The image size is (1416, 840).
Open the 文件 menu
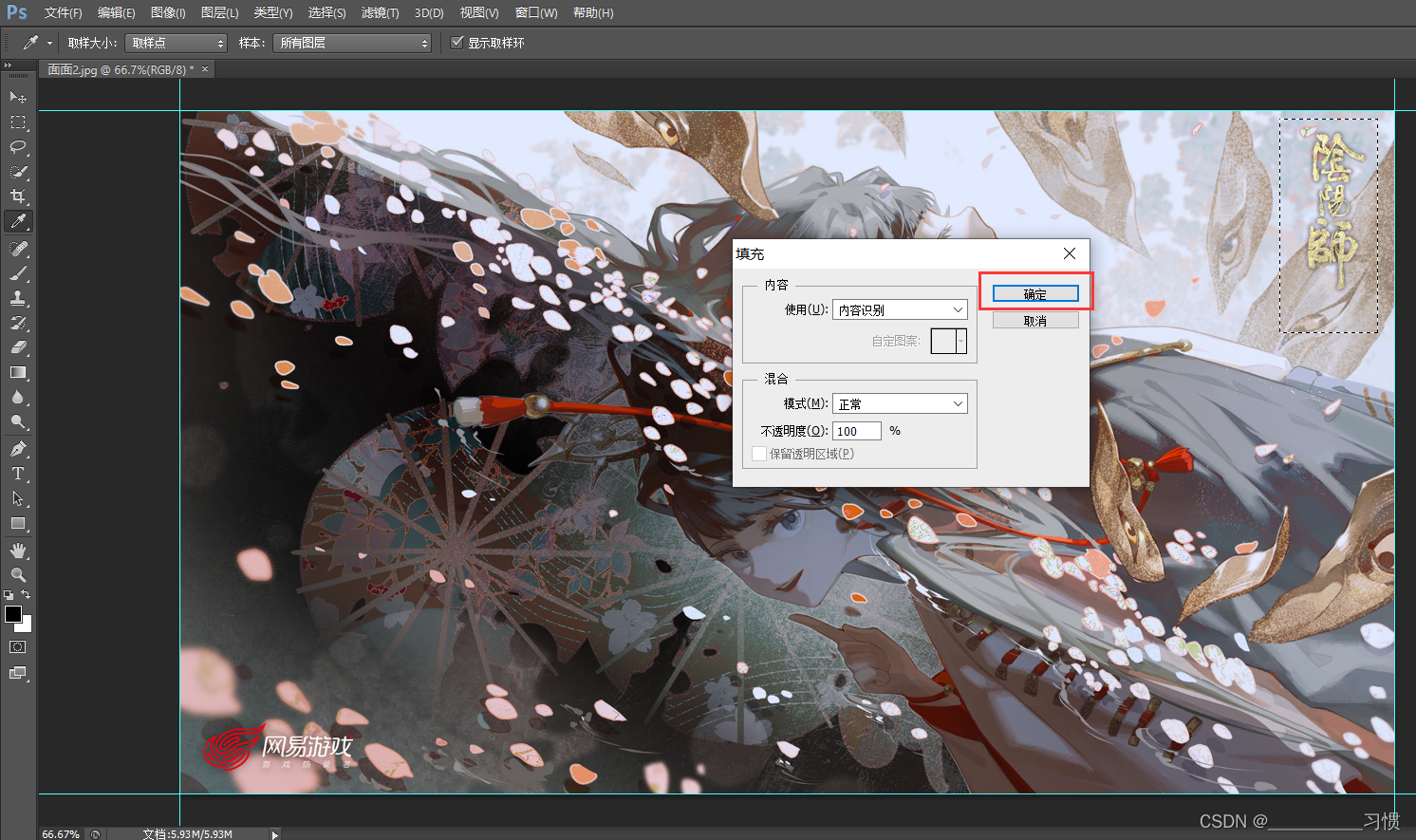64,12
